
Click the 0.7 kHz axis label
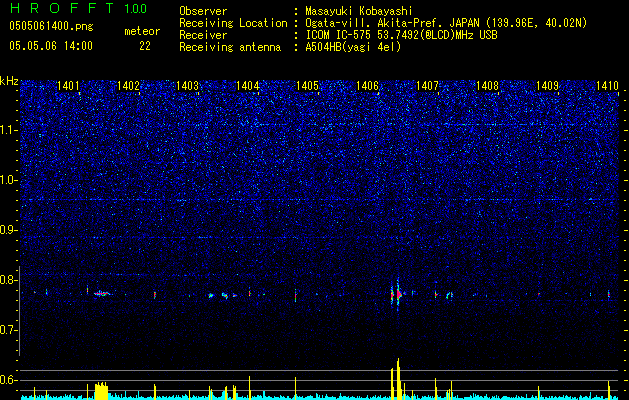(9, 330)
